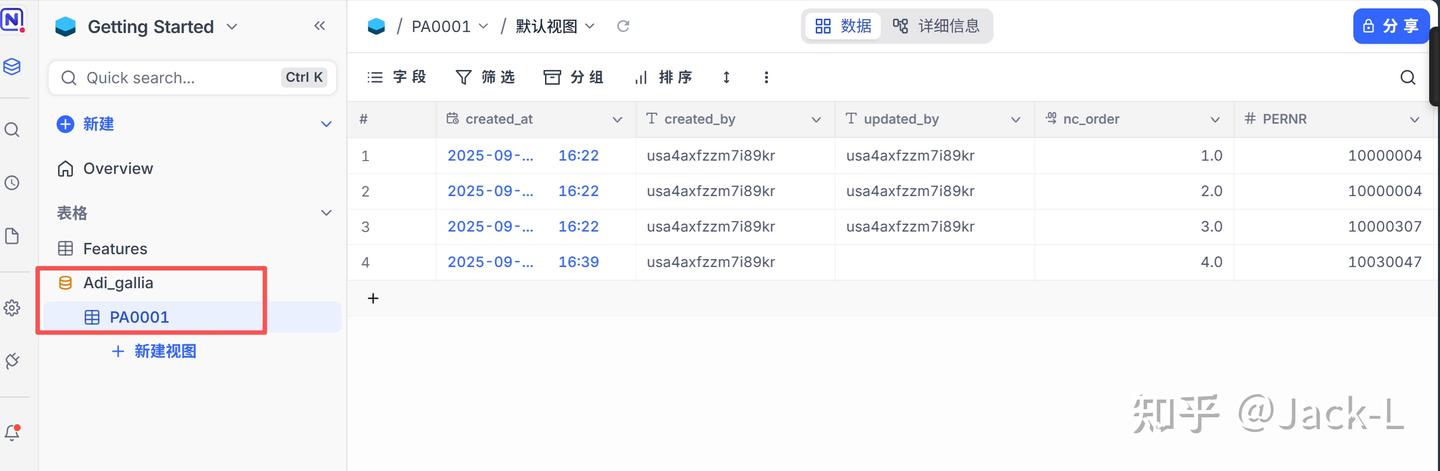
Task: Add new row with plus icon
Action: pos(373,298)
